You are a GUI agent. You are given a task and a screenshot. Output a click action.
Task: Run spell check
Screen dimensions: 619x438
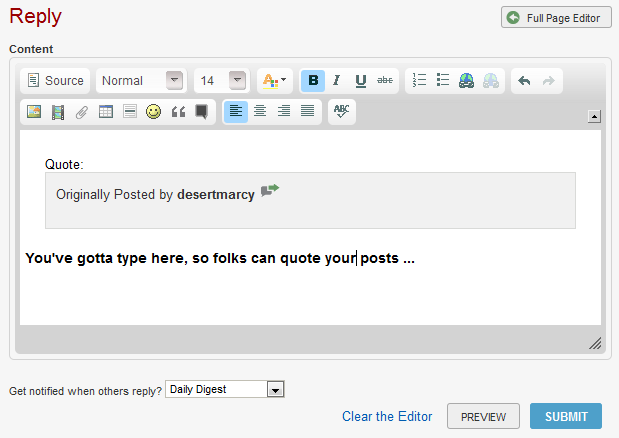click(341, 112)
